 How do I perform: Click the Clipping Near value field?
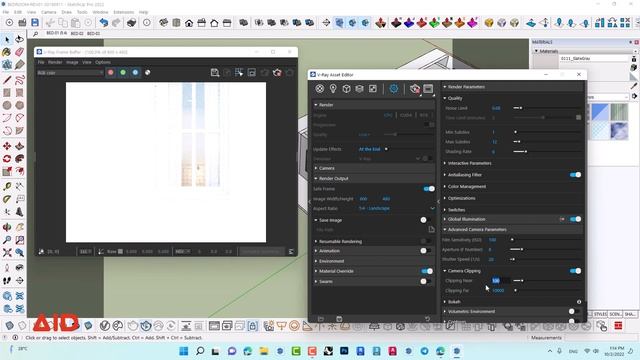pyautogui.click(x=500, y=280)
